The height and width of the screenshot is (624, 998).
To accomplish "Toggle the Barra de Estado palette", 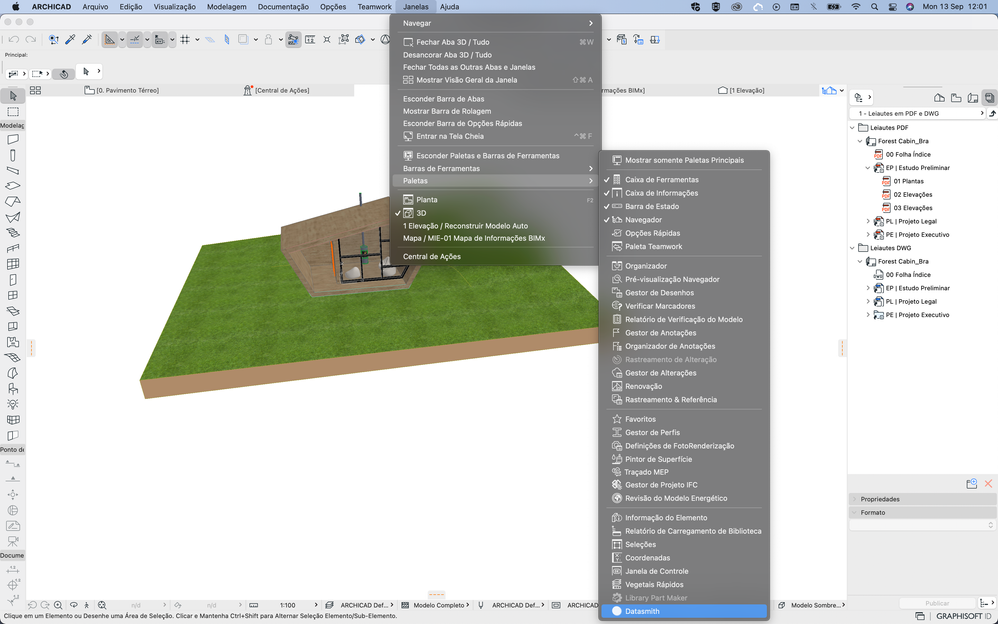I will tap(651, 206).
